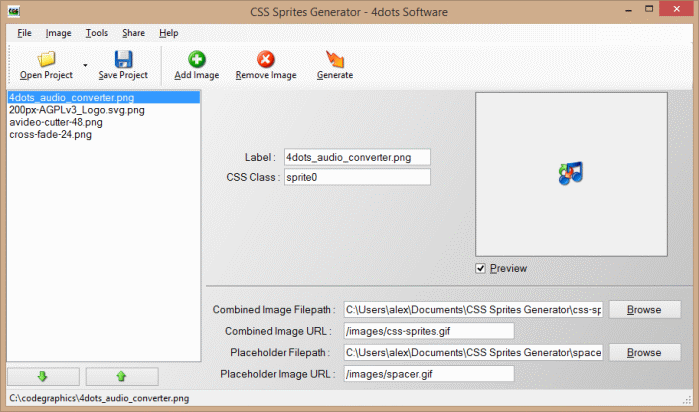
Task: Expand the Open Project dropdown arrow
Action: coord(85,66)
